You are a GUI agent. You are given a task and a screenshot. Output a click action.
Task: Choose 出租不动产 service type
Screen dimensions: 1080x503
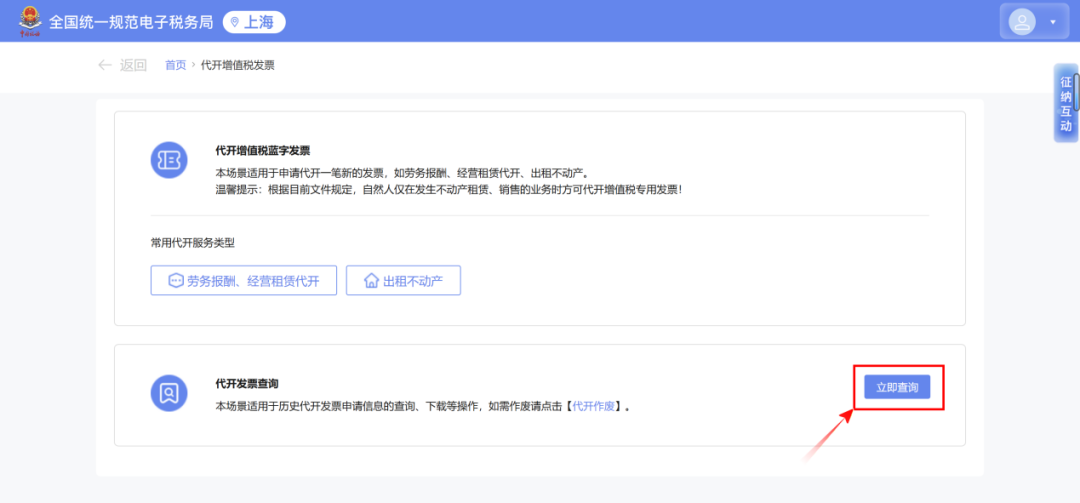point(403,280)
